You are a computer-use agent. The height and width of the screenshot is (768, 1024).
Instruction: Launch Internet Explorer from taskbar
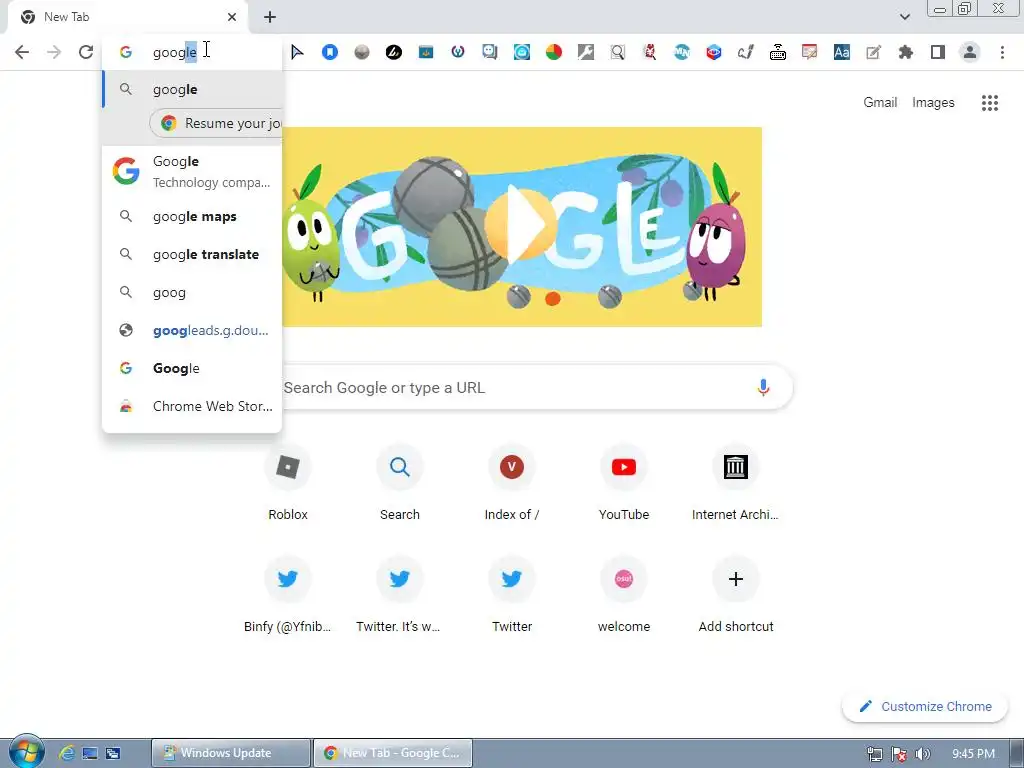(x=67, y=753)
